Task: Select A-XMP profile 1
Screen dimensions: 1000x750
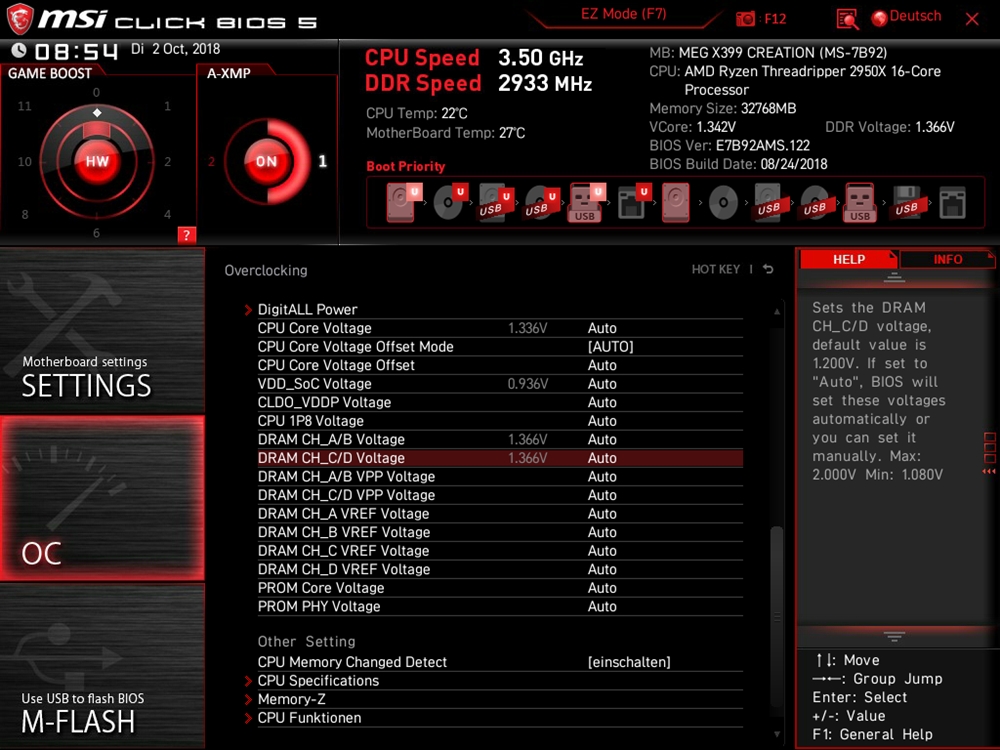Action: (x=323, y=161)
